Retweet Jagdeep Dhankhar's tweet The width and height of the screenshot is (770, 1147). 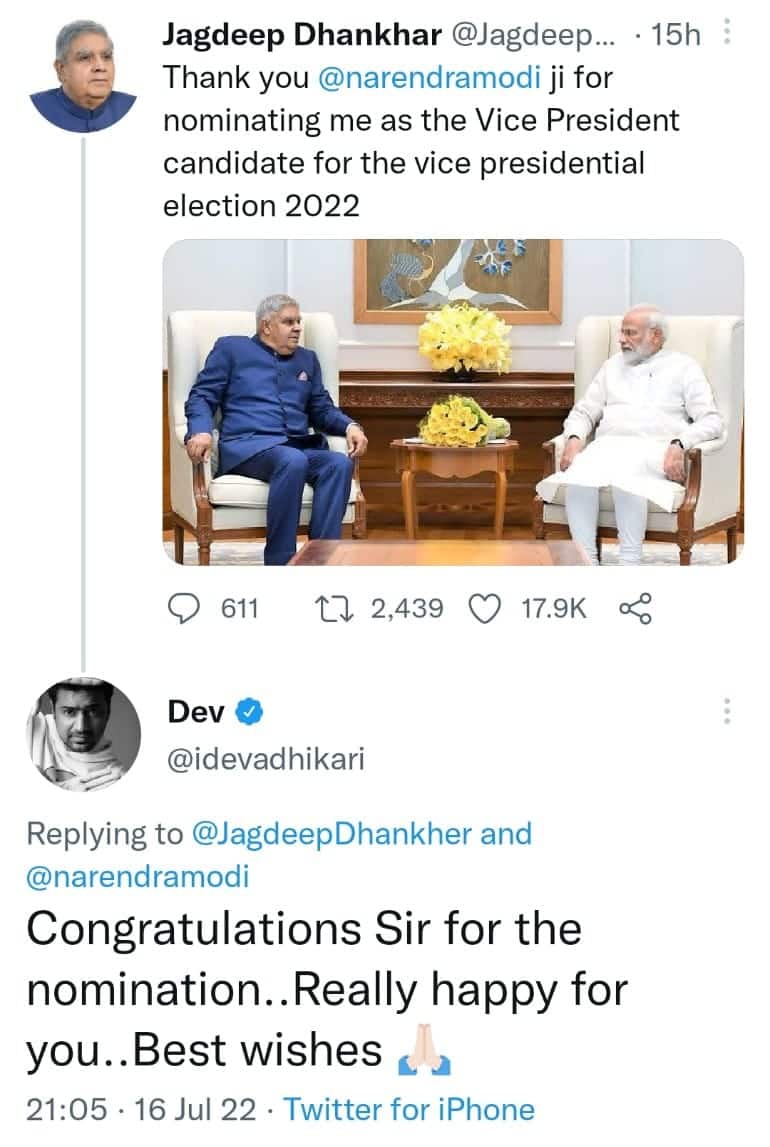(330, 608)
